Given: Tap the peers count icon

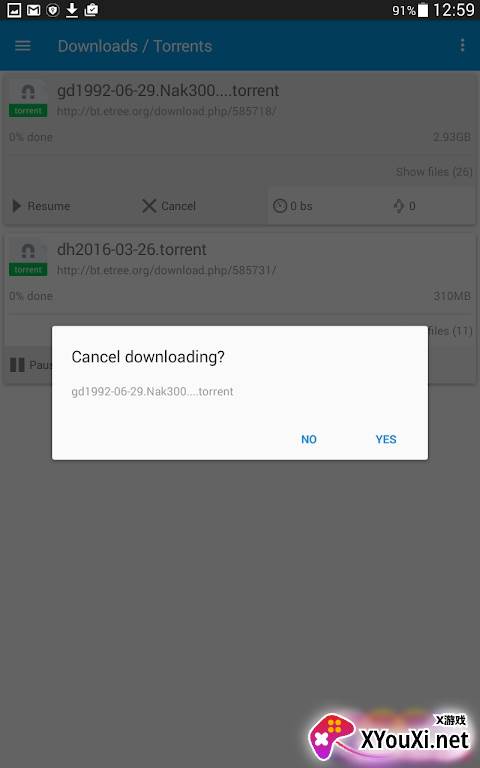Looking at the screenshot, I should (x=399, y=206).
